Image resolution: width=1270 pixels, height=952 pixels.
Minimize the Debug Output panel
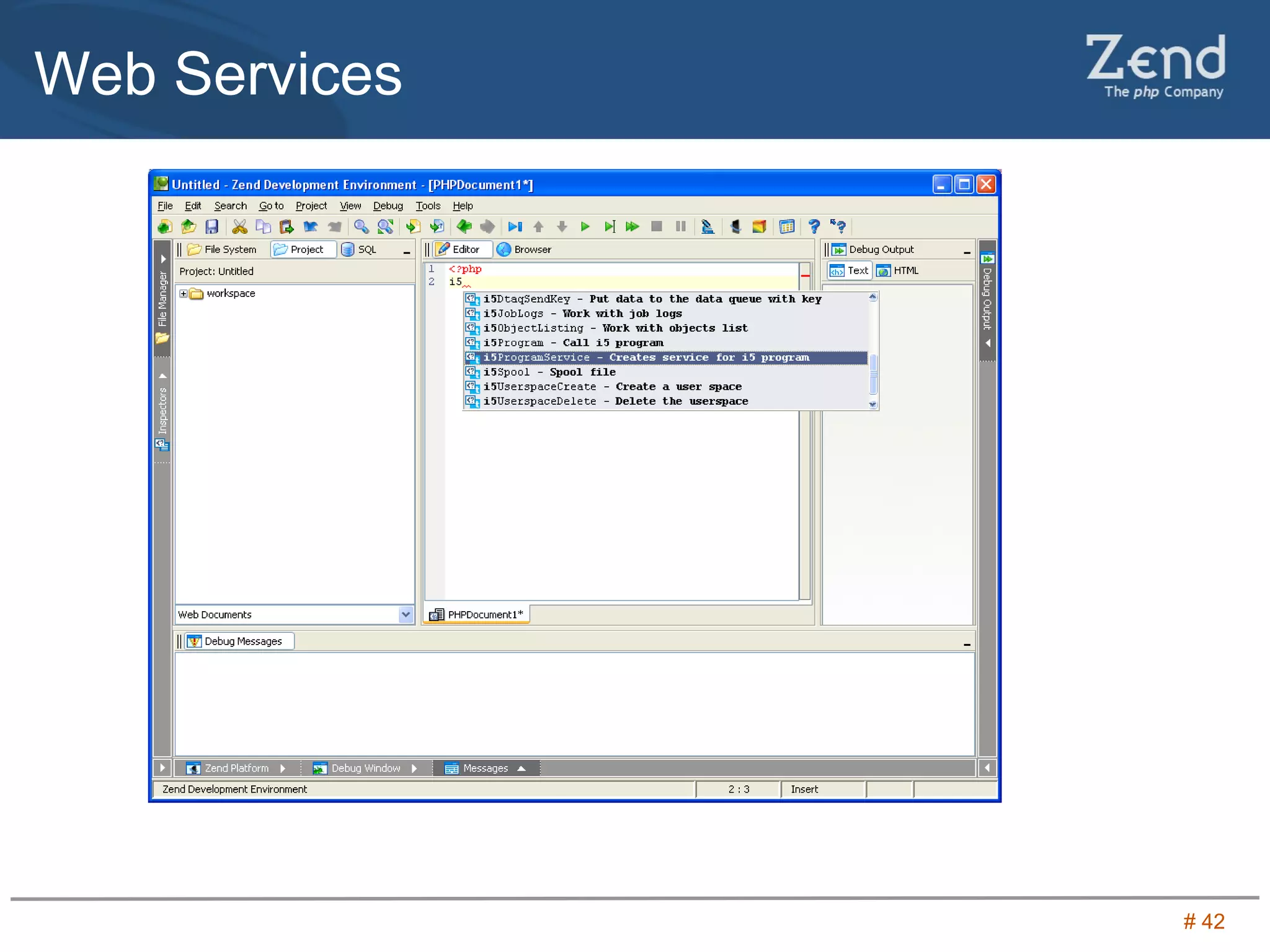967,252
